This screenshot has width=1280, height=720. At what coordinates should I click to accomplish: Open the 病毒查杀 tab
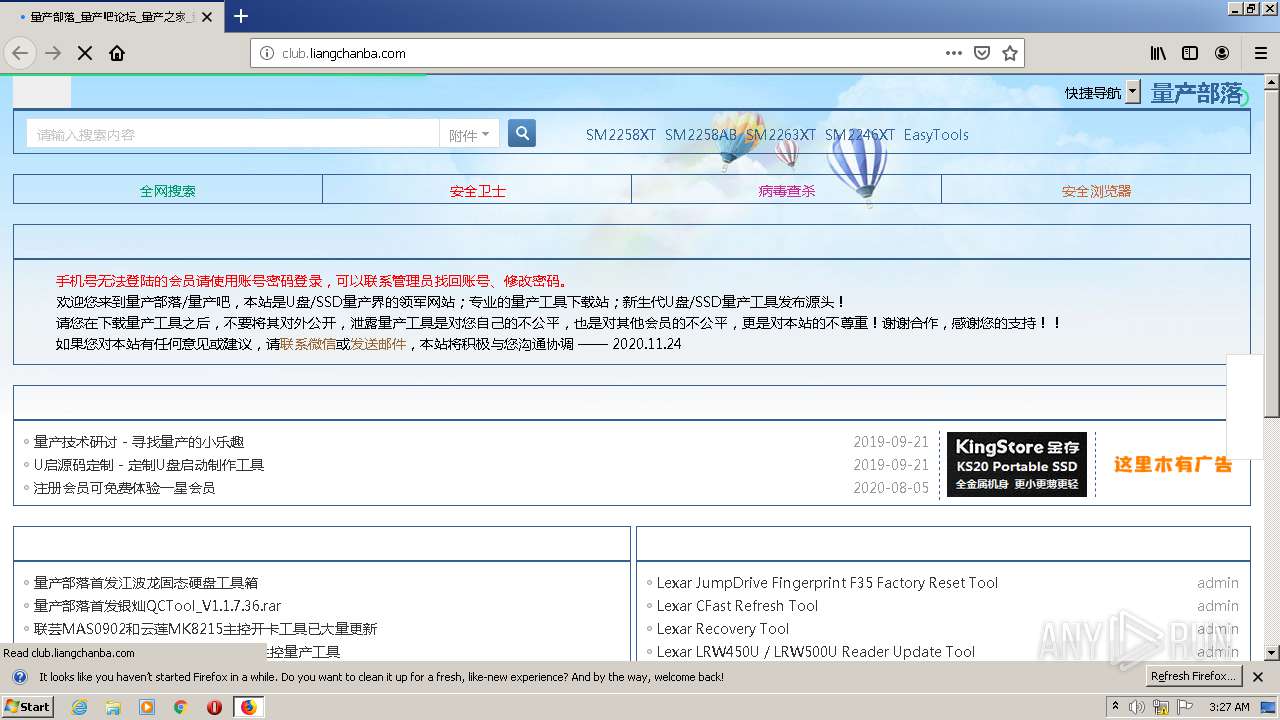(787, 190)
